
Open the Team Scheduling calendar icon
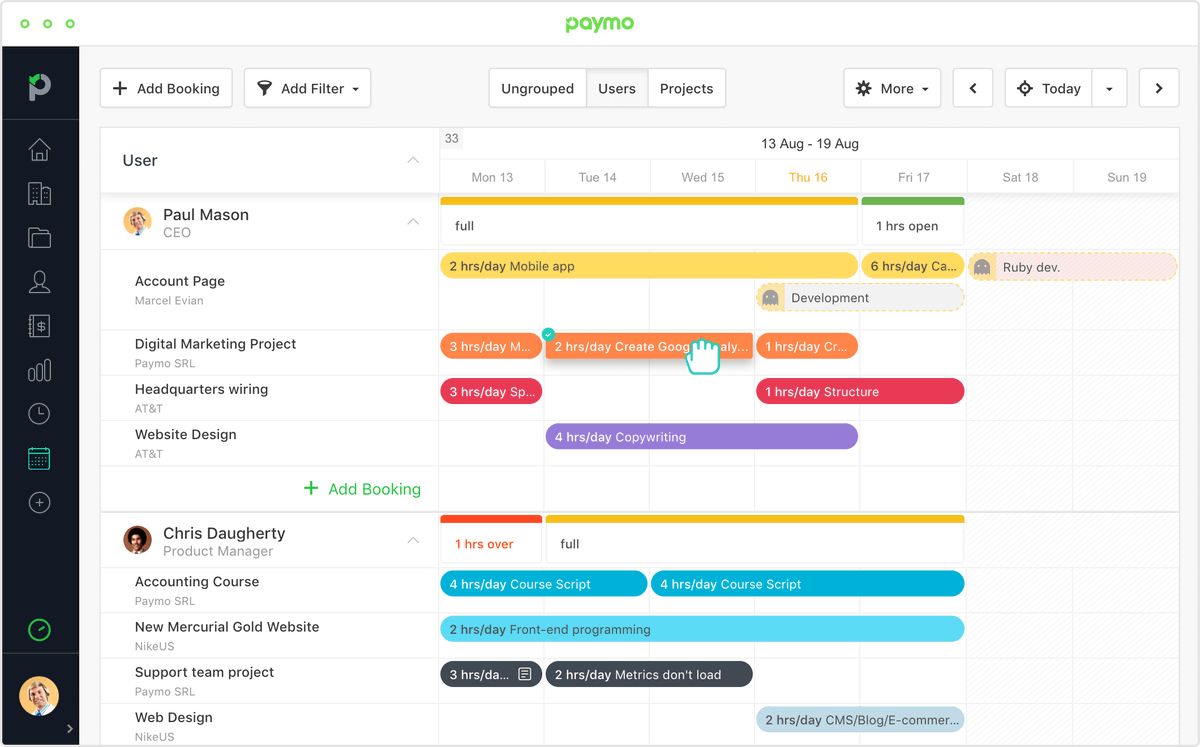(39, 459)
